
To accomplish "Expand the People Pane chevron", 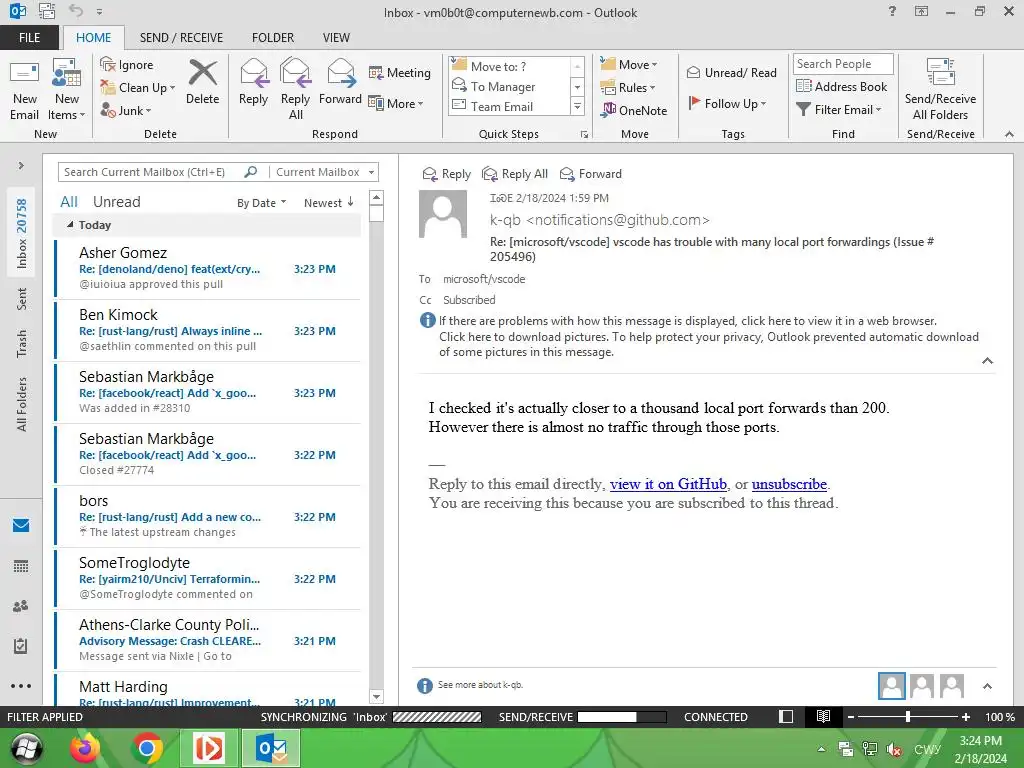I will 987,686.
